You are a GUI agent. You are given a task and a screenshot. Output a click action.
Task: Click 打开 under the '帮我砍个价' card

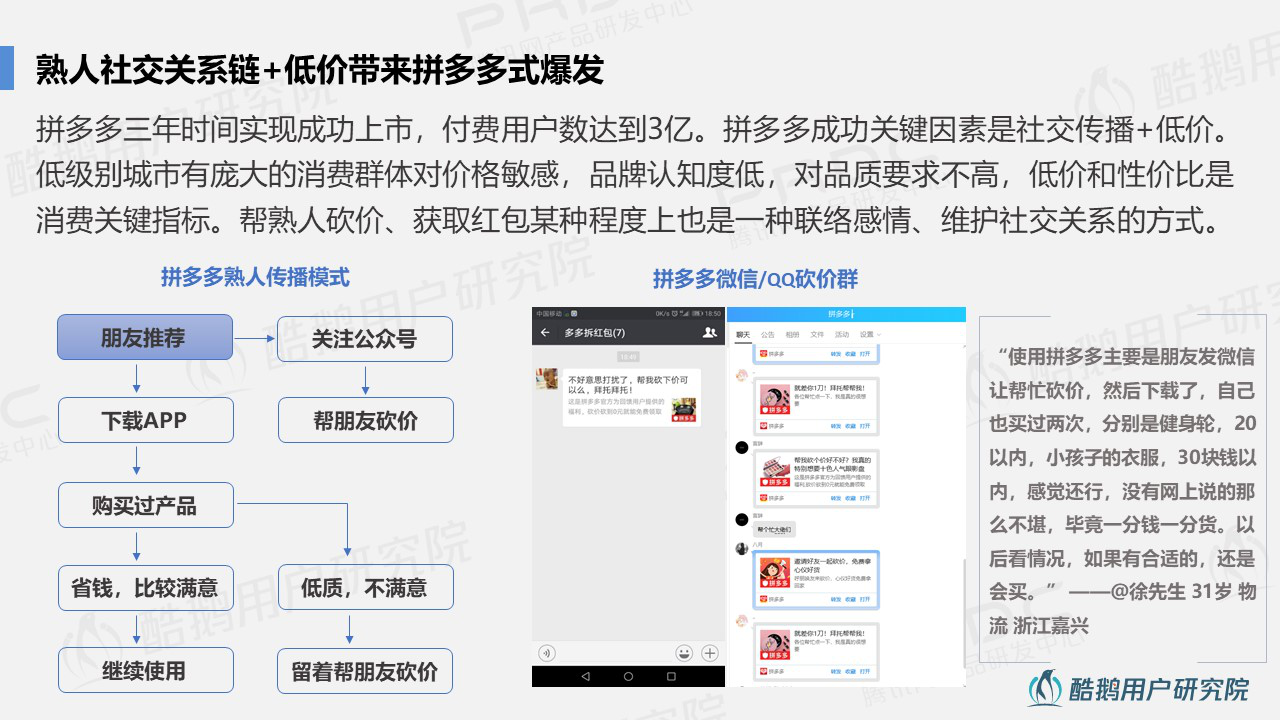point(865,498)
